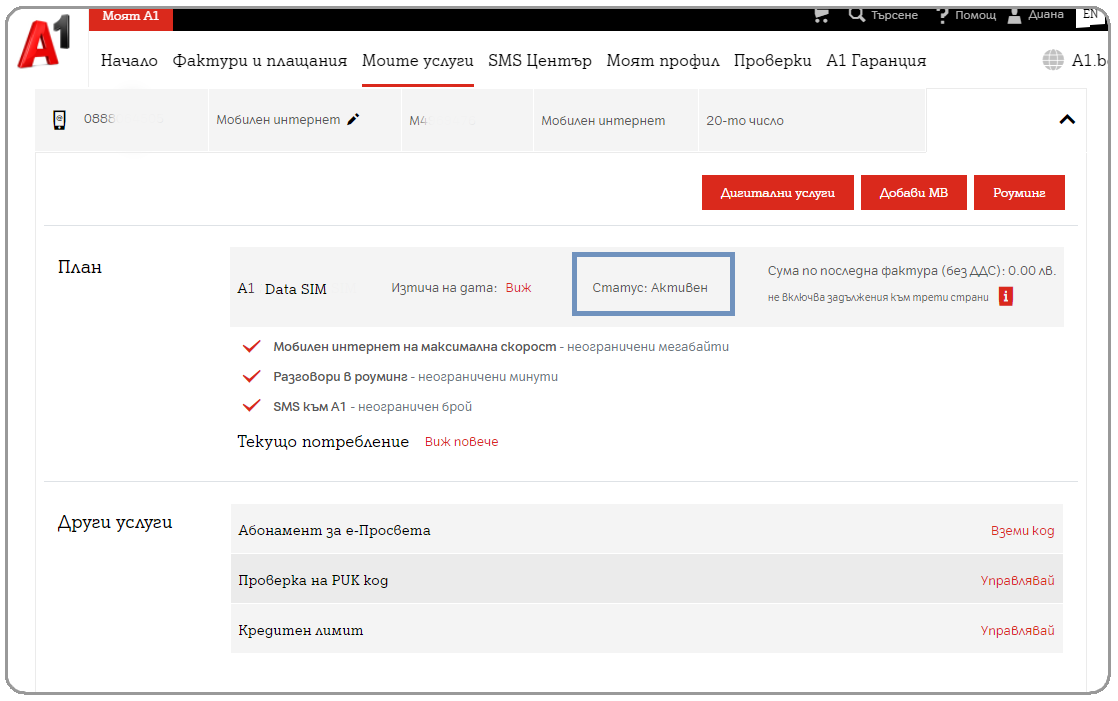
Task: Click the План section heading
Action: [80, 267]
